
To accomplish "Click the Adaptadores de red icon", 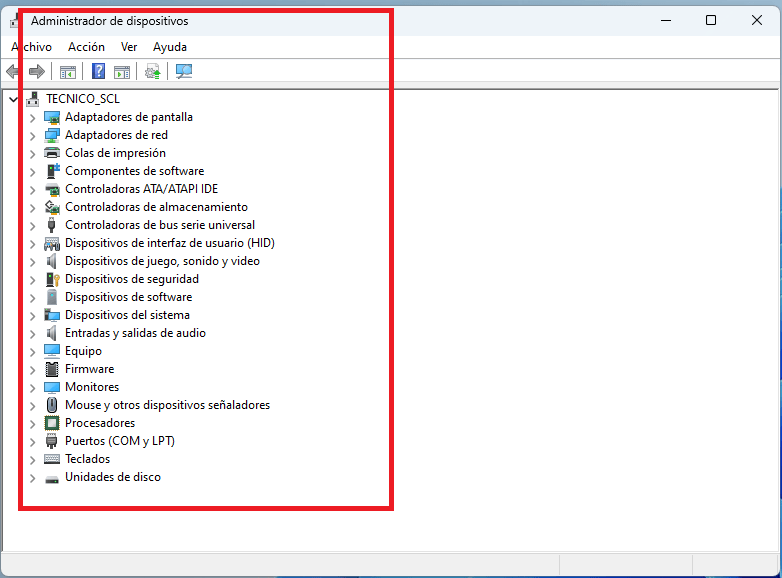I will click(x=52, y=135).
